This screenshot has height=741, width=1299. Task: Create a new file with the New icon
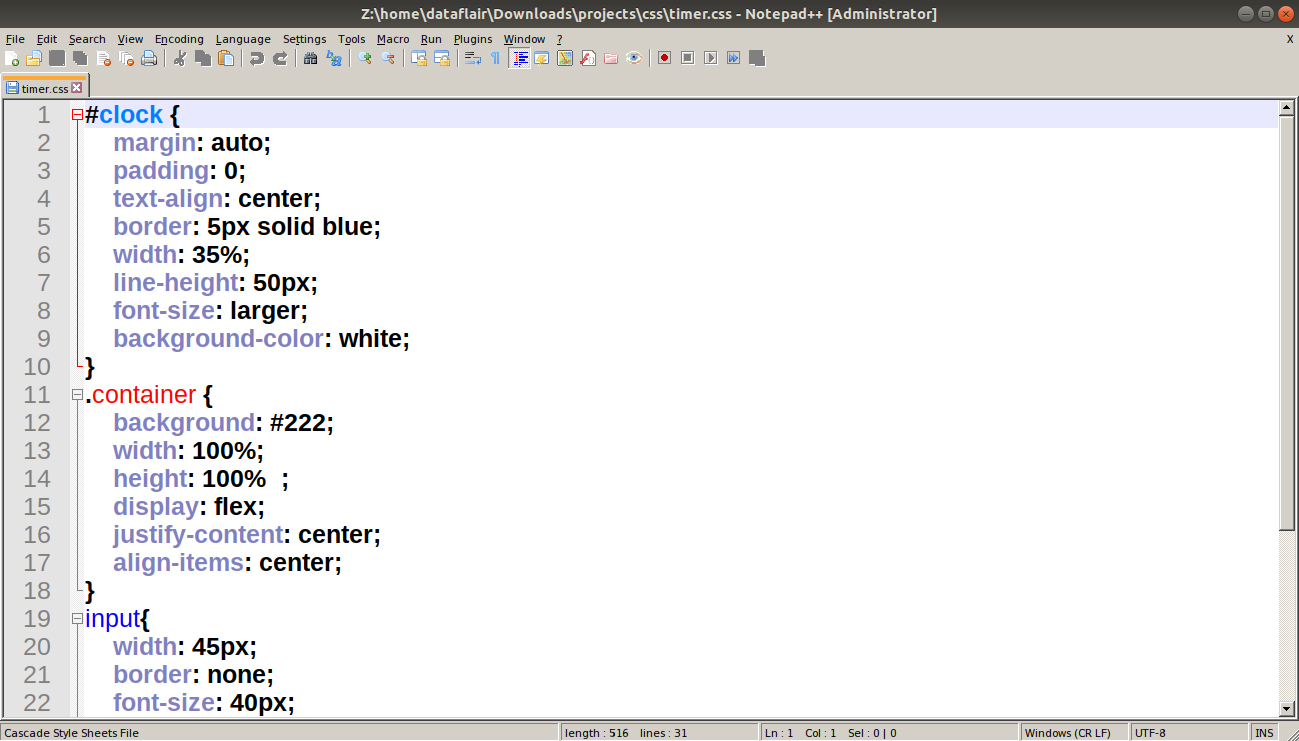[x=12, y=58]
